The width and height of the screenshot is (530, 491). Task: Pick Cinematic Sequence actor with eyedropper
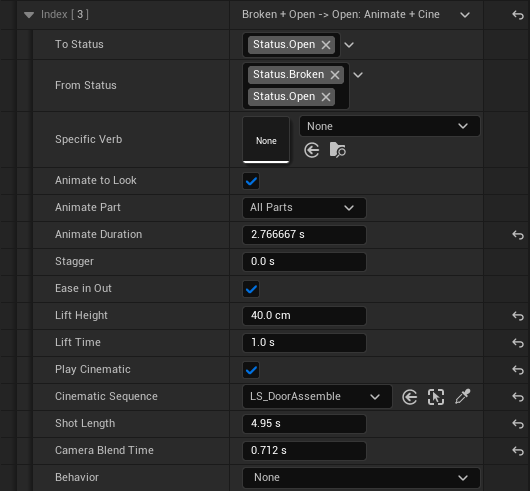tap(462, 396)
